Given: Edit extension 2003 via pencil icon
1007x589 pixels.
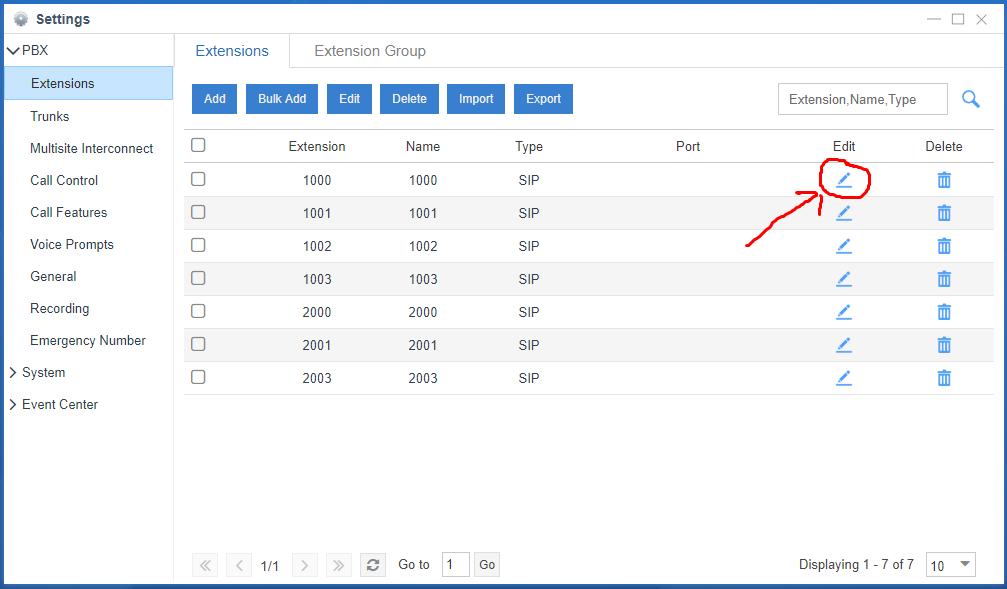Looking at the screenshot, I should (844, 378).
